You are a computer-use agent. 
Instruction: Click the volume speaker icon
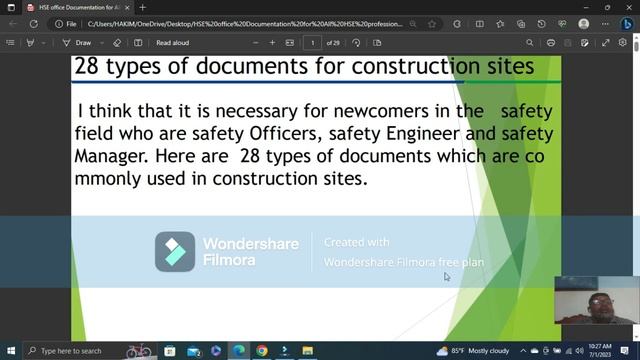click(579, 351)
